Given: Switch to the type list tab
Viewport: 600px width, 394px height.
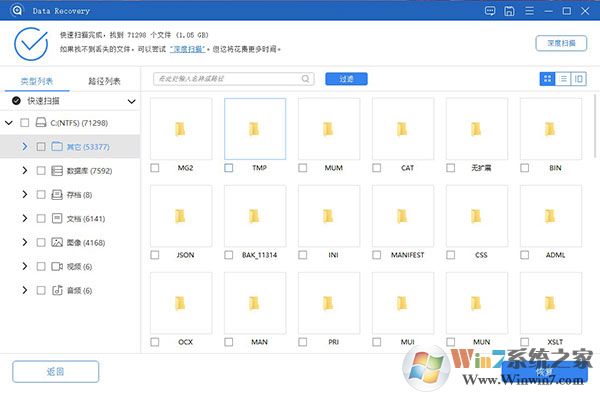Looking at the screenshot, I should [x=37, y=81].
